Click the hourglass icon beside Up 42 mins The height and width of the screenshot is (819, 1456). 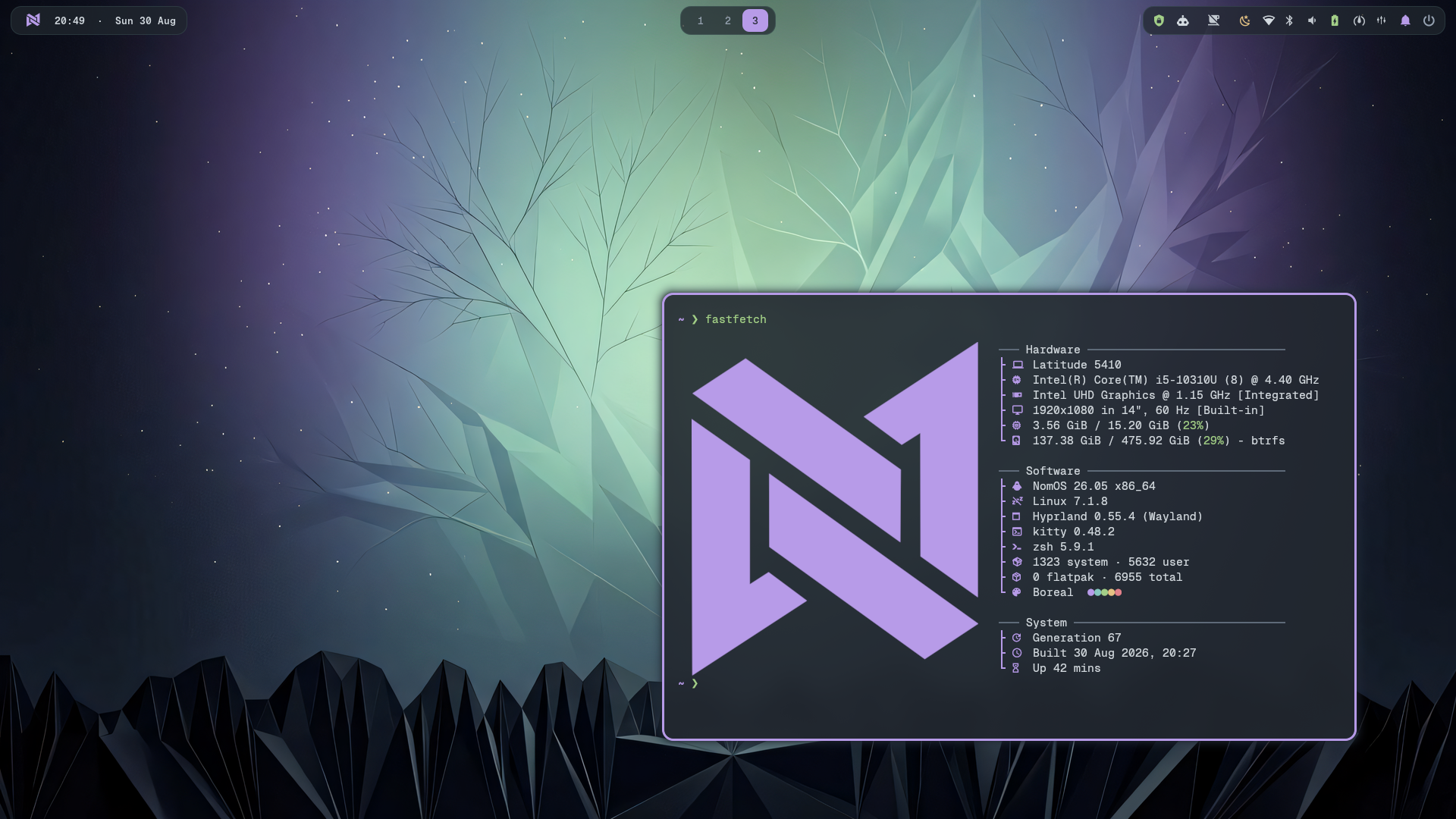(x=1017, y=668)
